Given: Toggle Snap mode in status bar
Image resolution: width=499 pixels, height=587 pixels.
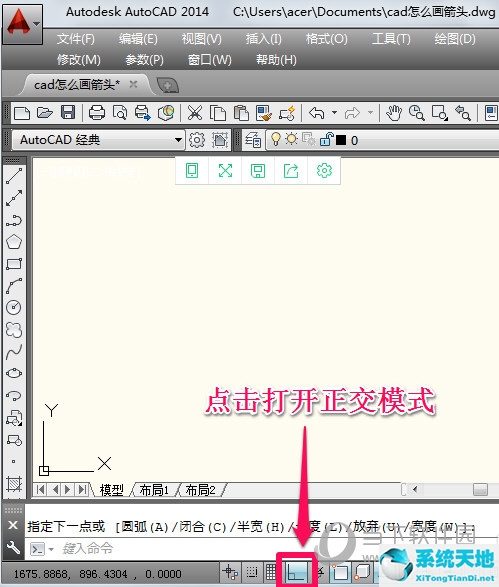Looking at the screenshot, I should click(x=252, y=572).
